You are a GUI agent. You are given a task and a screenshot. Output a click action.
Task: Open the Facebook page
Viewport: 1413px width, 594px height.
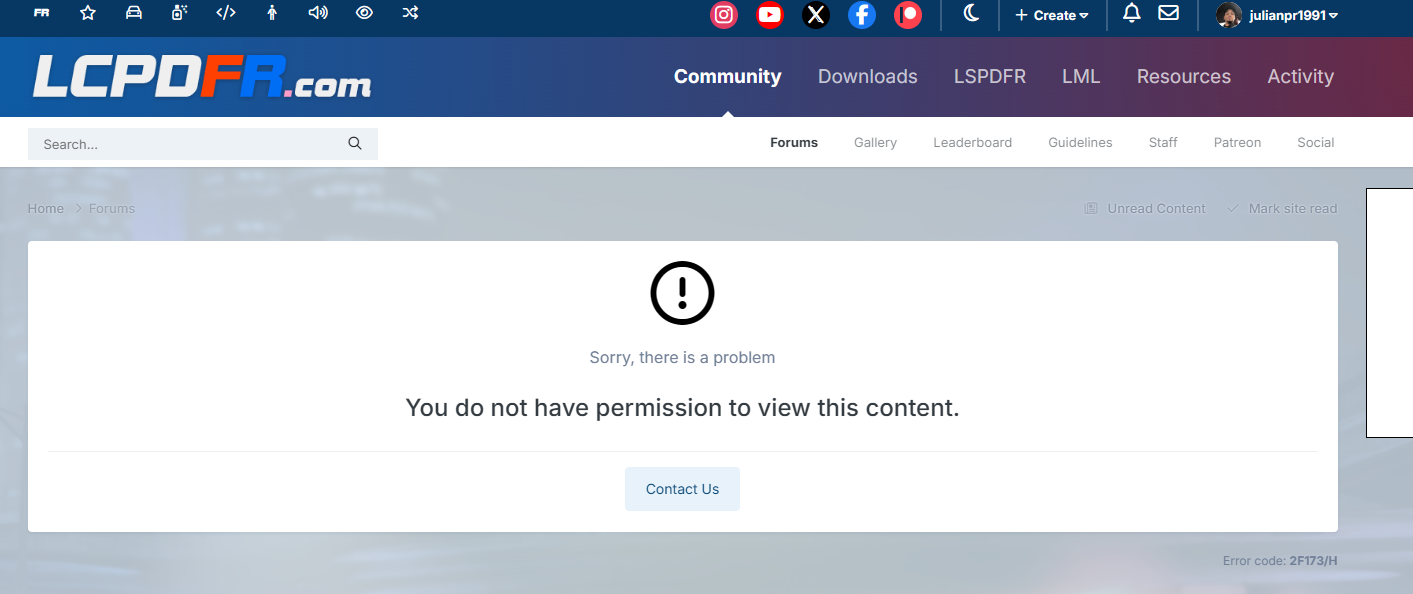click(x=862, y=15)
